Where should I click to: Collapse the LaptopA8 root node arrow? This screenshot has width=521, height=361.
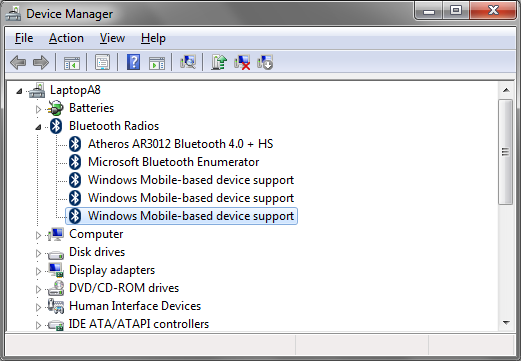19,91
